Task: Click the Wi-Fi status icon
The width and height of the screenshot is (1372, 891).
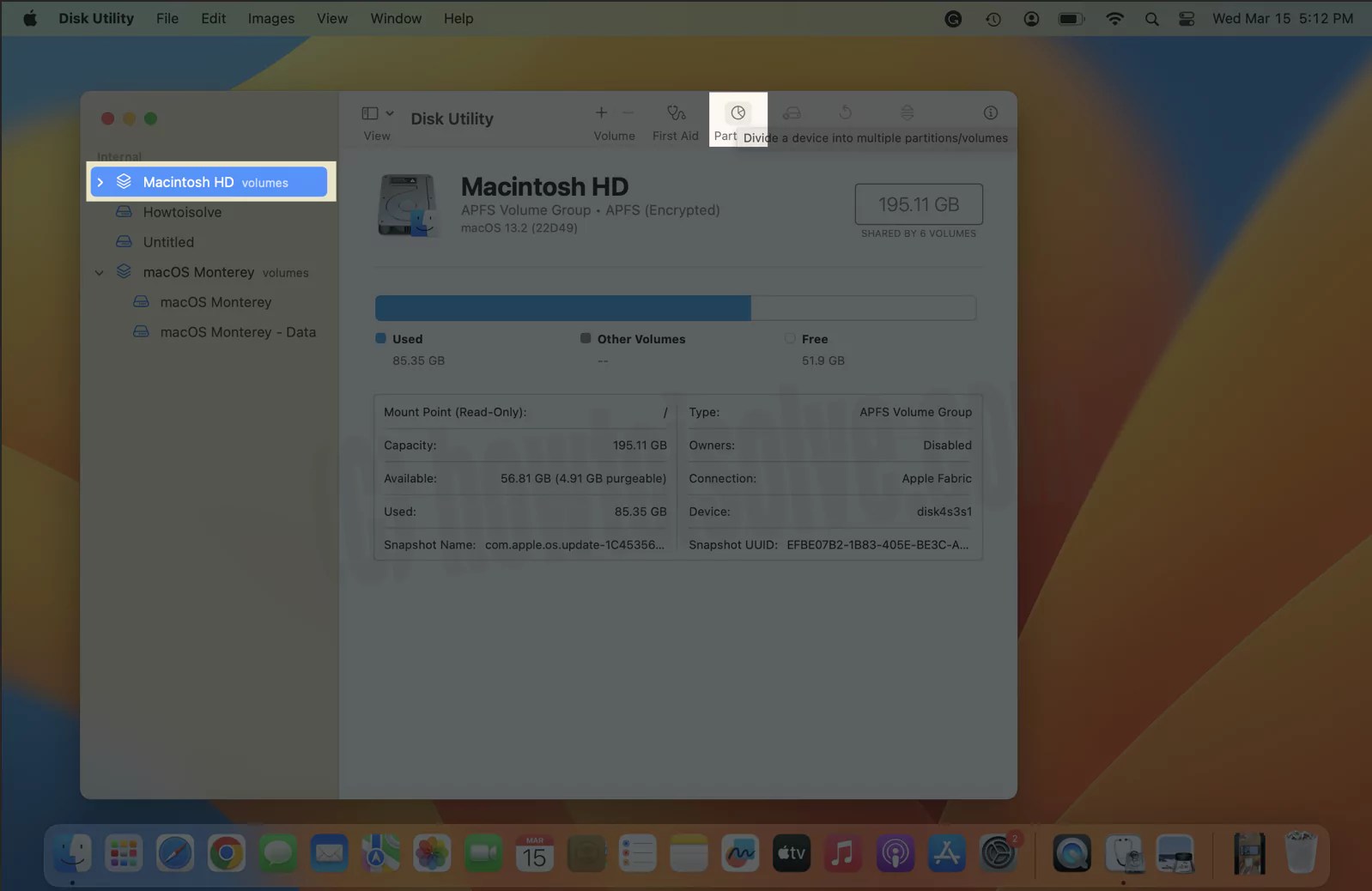Action: 1114,18
